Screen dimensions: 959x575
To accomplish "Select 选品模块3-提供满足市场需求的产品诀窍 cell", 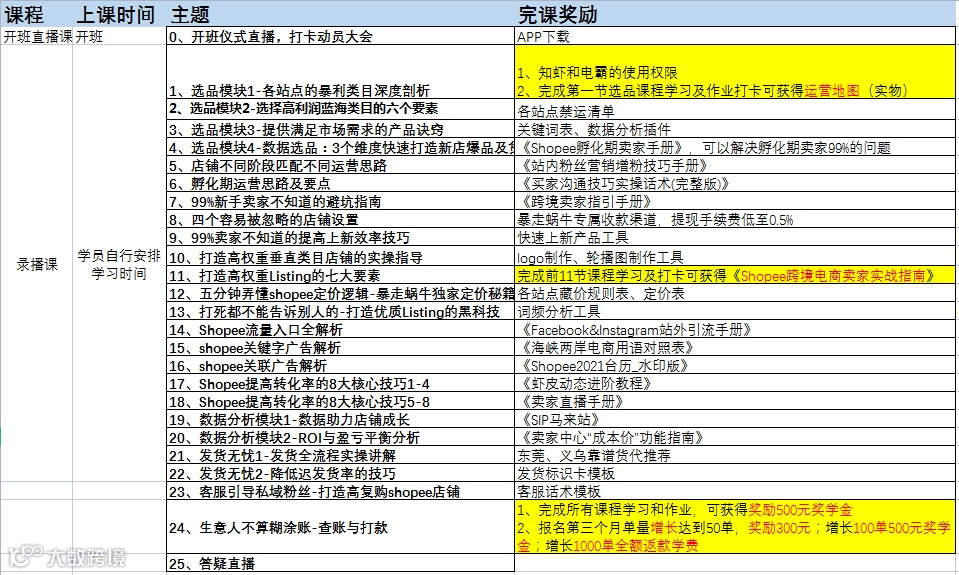I will click(x=340, y=129).
